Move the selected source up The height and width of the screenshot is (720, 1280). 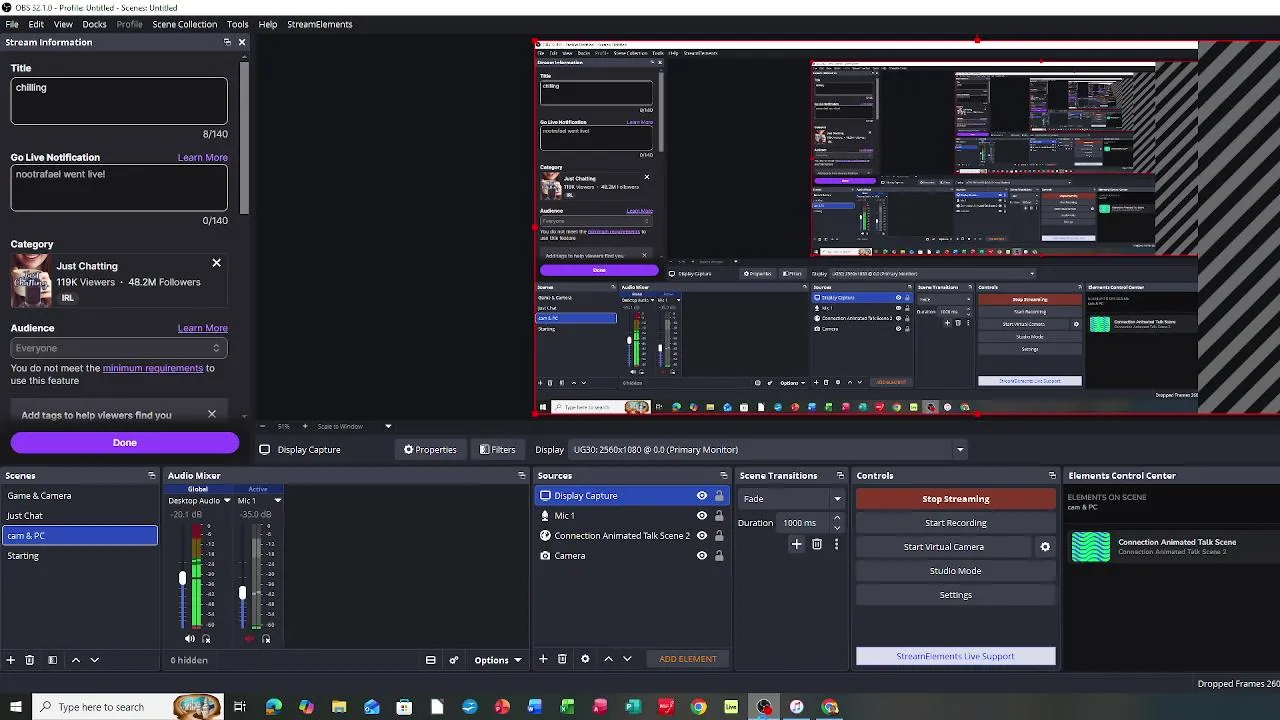[x=608, y=659]
